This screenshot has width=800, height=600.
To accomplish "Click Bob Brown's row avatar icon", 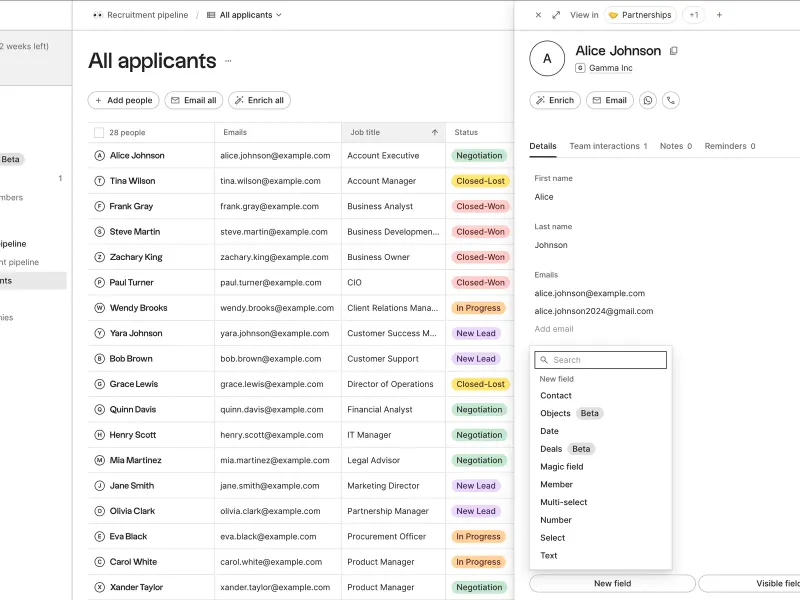I will [x=100, y=359].
